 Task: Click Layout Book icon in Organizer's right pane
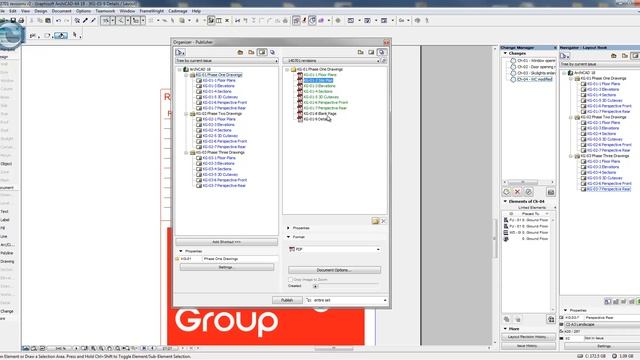tap(371, 52)
